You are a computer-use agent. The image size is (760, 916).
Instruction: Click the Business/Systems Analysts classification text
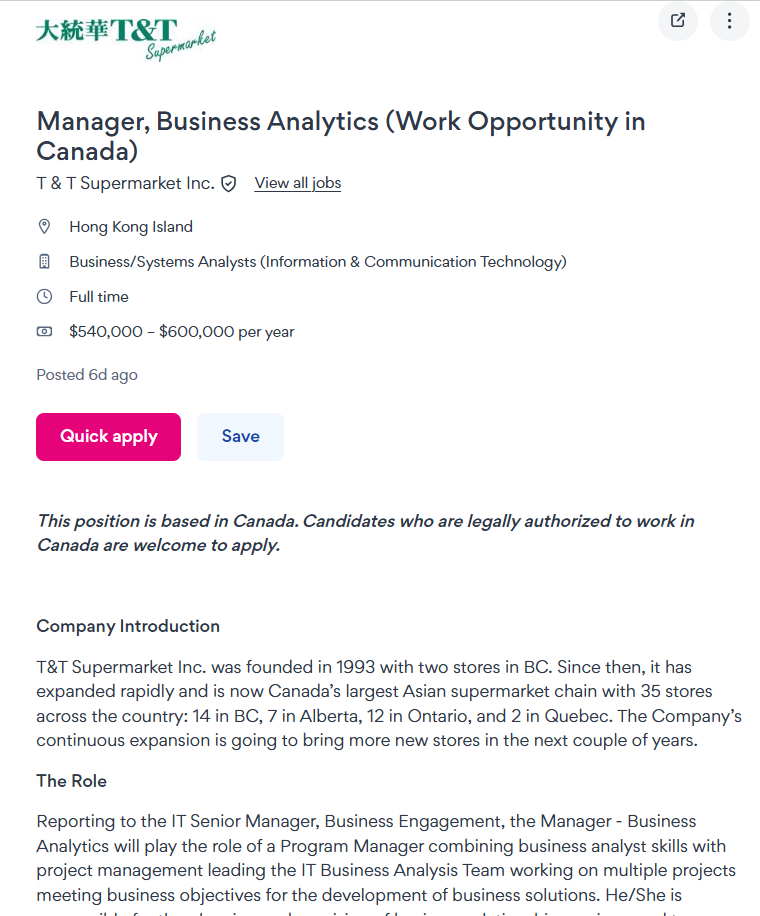317,262
